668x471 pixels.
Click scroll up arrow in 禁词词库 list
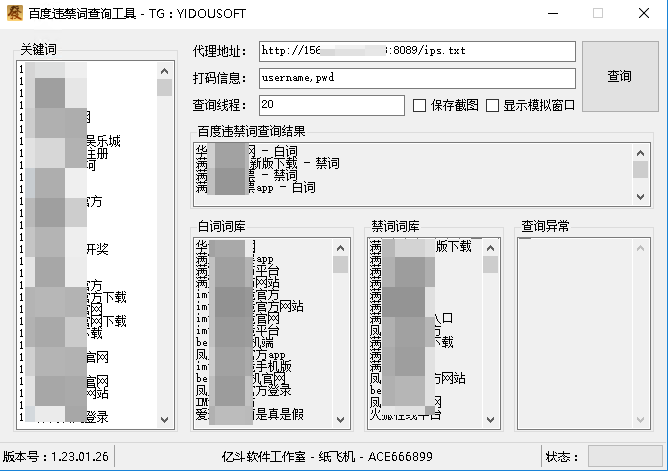pyautogui.click(x=490, y=248)
